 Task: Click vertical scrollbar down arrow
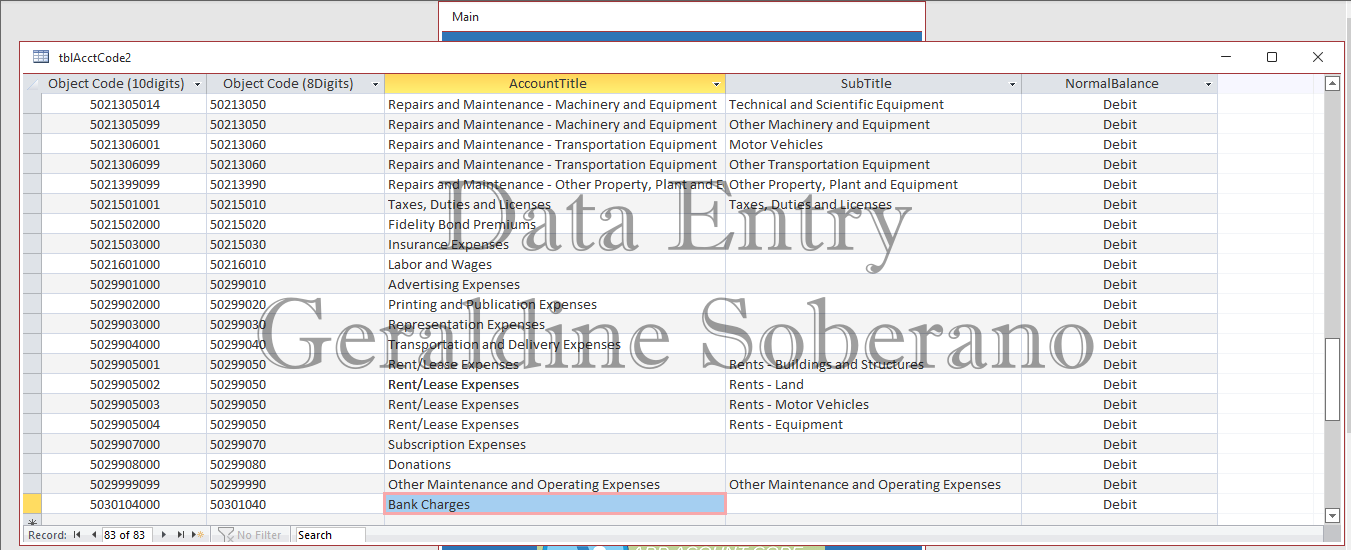[x=1332, y=515]
